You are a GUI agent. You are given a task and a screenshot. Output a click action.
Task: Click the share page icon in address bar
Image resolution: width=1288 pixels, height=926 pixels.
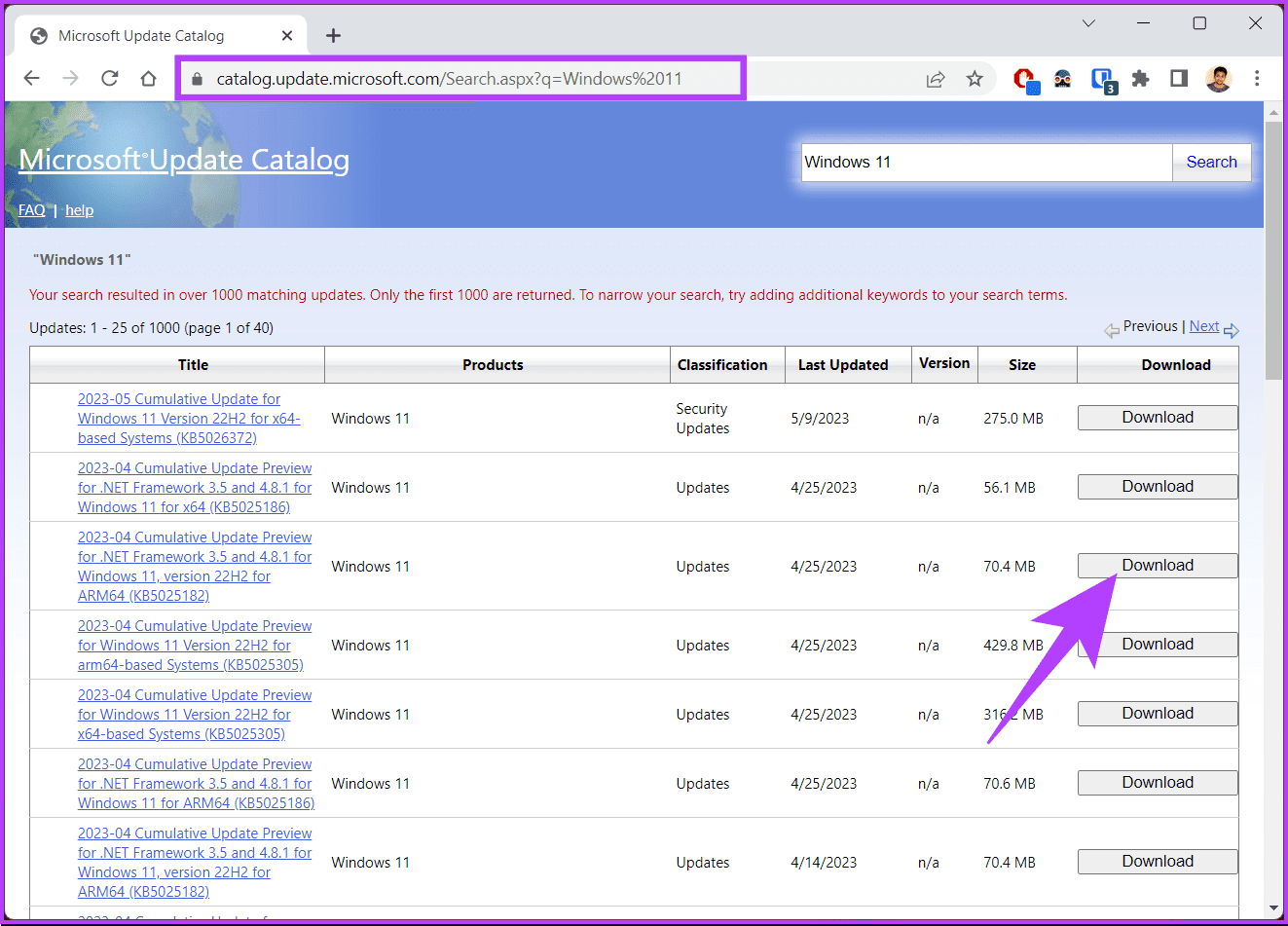coord(935,79)
